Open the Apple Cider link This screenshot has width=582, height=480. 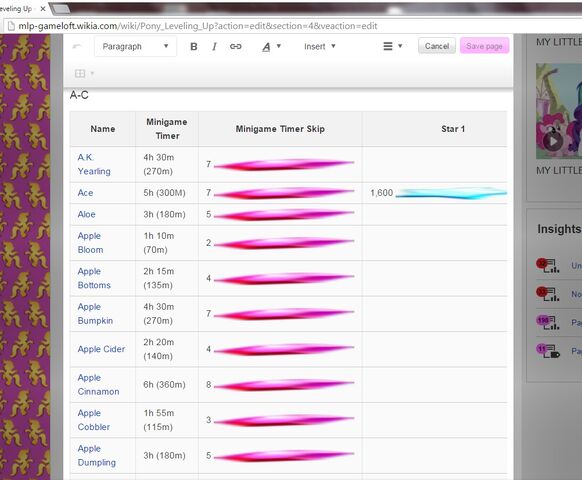(101, 349)
